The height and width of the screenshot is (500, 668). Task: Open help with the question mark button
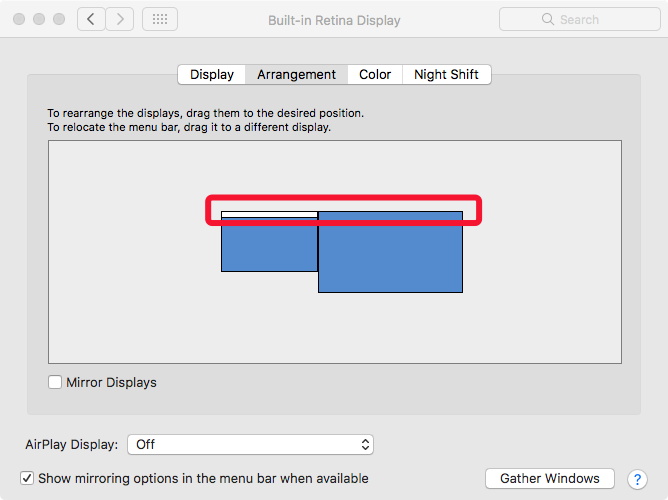coord(637,479)
